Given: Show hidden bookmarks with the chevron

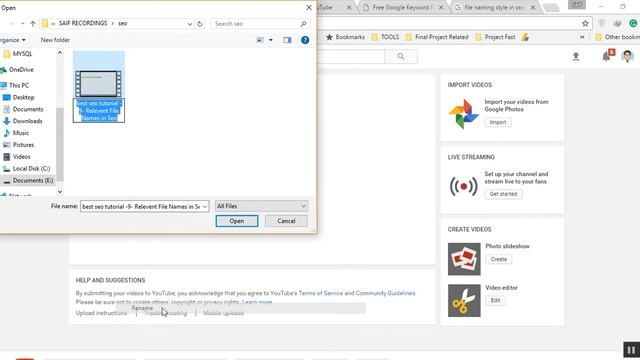Looking at the screenshot, I should coord(582,37).
